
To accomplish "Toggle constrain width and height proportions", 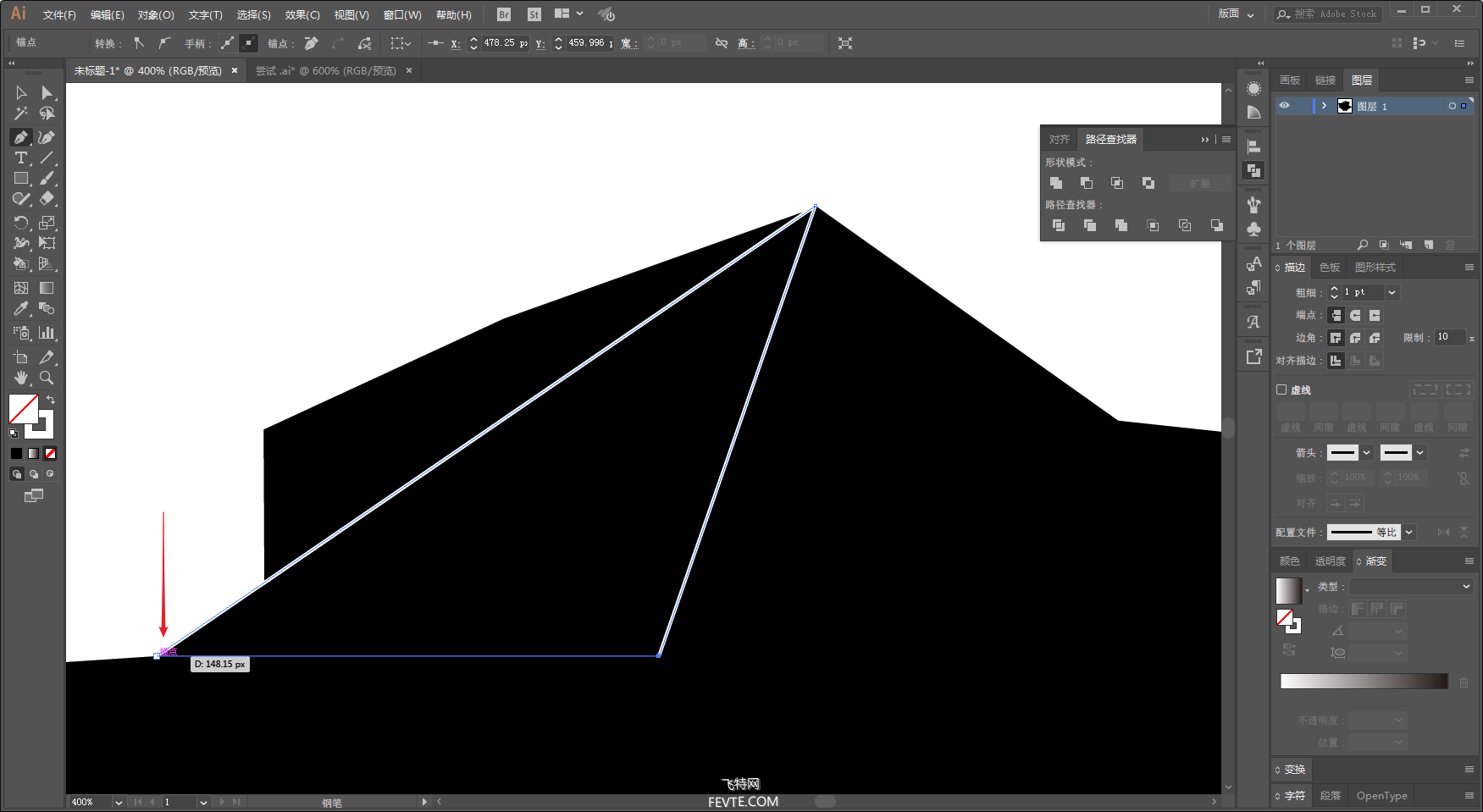I will pos(722,42).
